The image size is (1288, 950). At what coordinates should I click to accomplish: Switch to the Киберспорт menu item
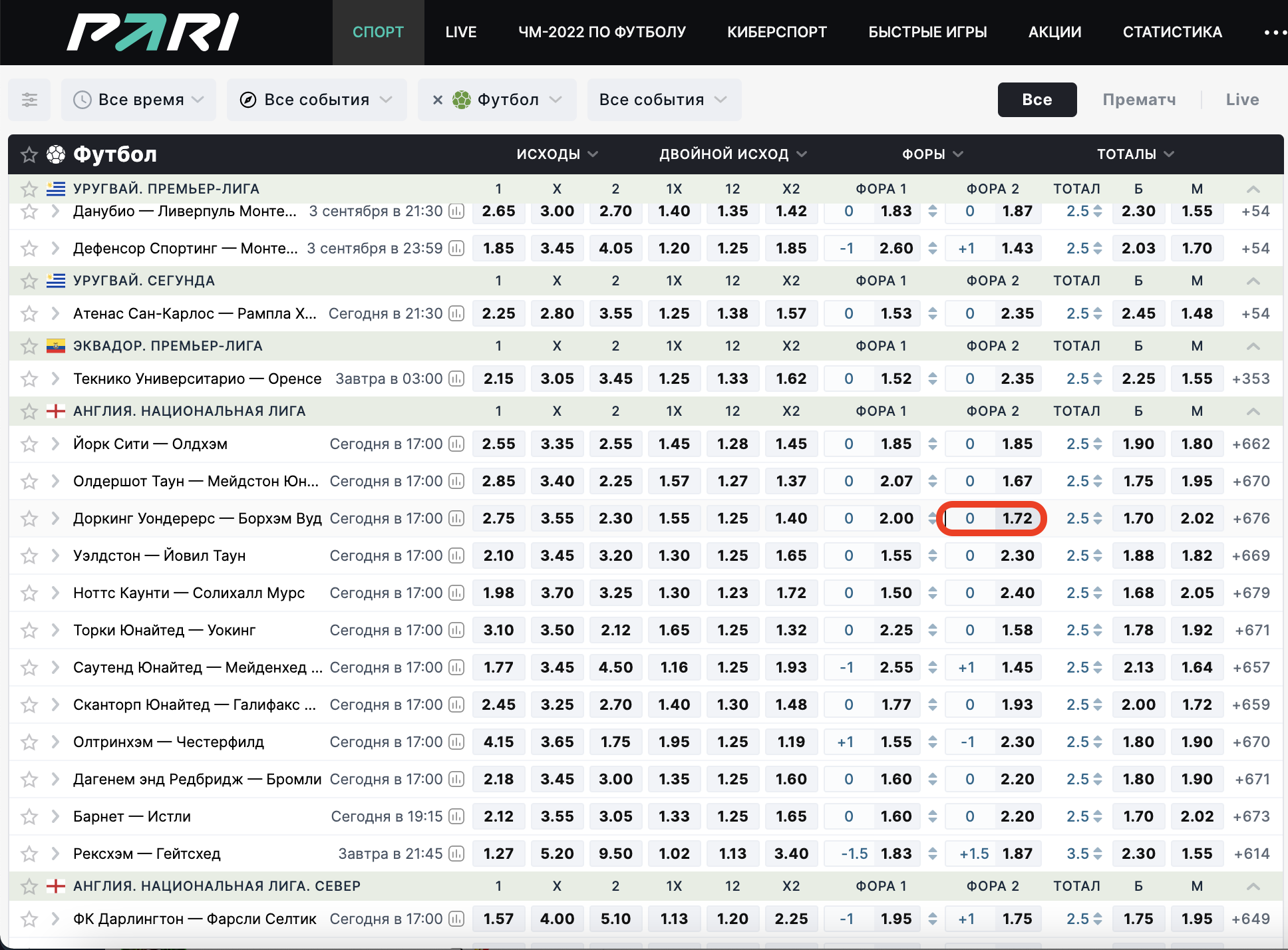coord(776,32)
